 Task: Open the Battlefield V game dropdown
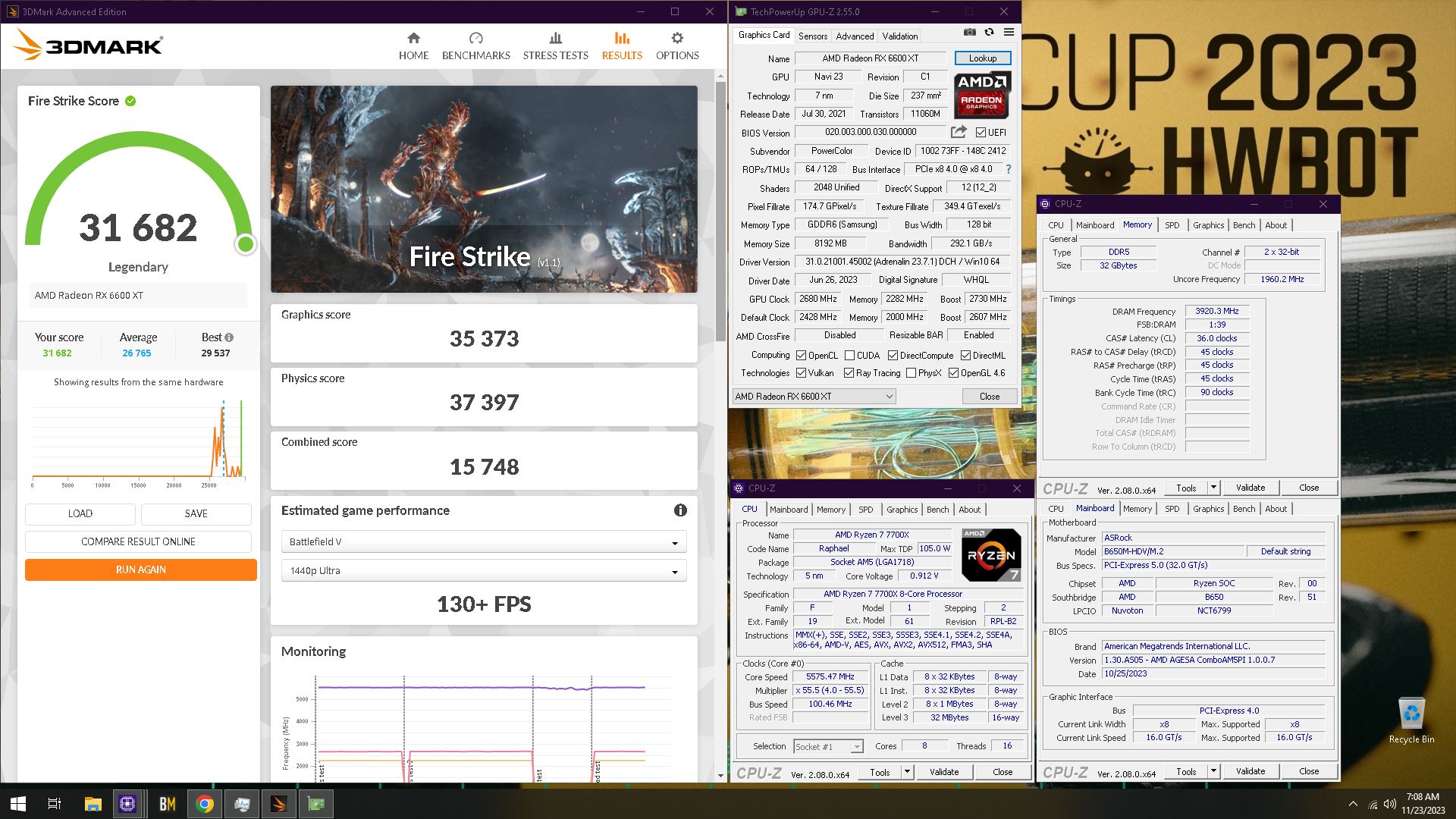click(x=484, y=541)
